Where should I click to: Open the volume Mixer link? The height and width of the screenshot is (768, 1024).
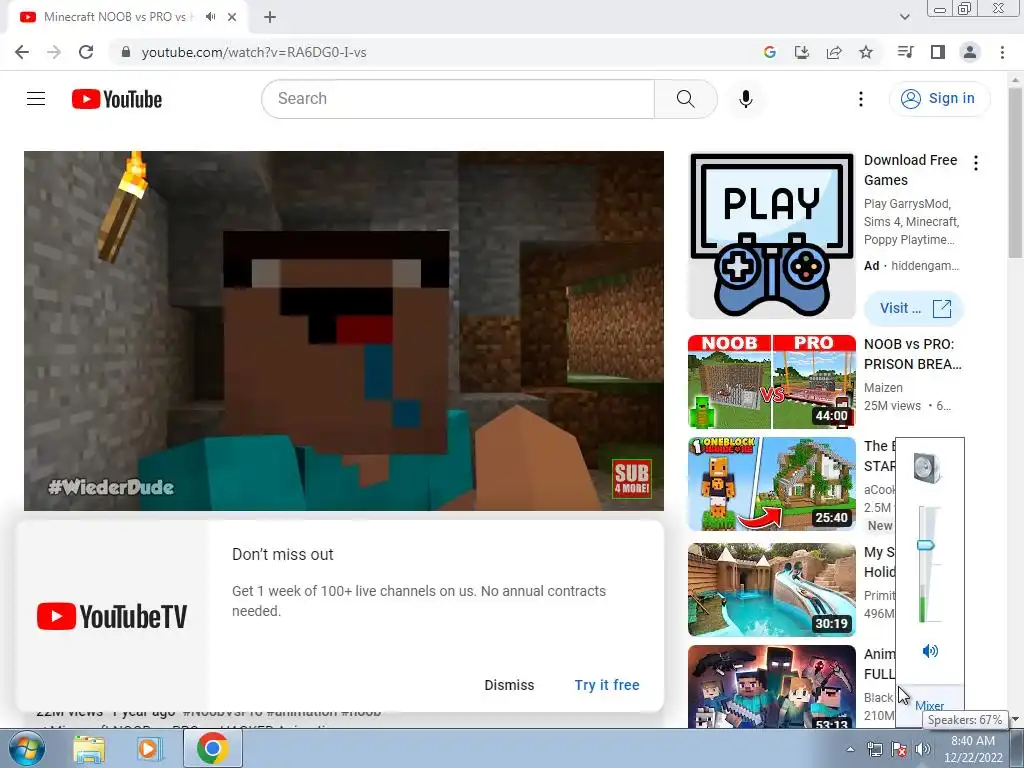pyautogui.click(x=929, y=706)
